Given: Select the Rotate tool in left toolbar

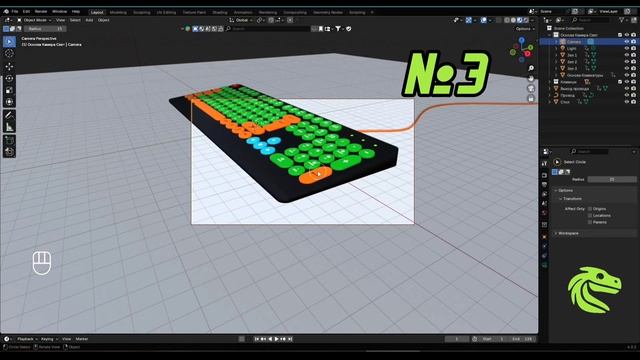Looking at the screenshot, I should tap(9, 78).
